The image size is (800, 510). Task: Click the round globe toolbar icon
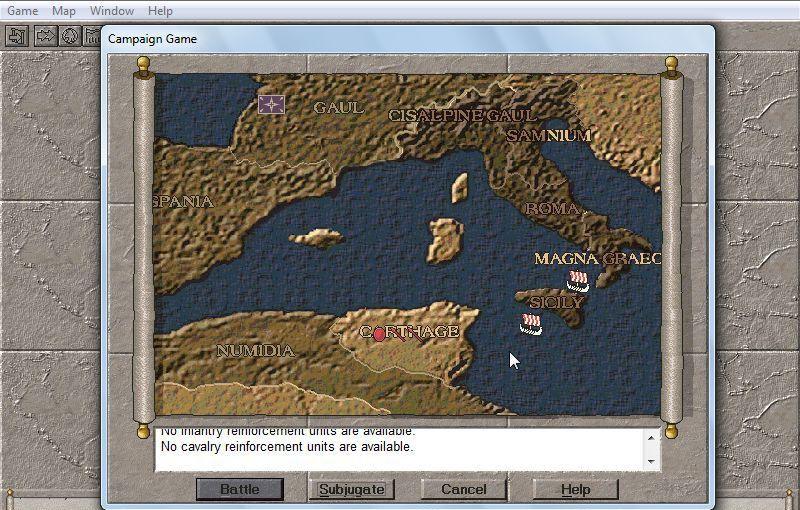(70, 36)
